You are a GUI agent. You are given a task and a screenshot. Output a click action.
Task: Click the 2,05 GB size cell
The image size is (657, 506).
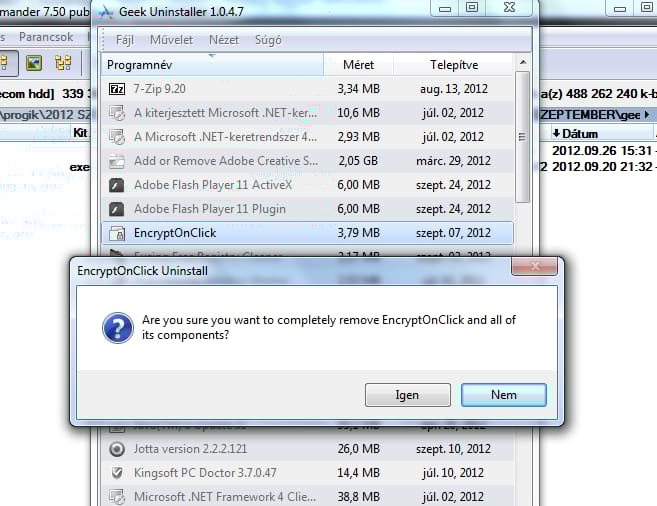(x=358, y=161)
